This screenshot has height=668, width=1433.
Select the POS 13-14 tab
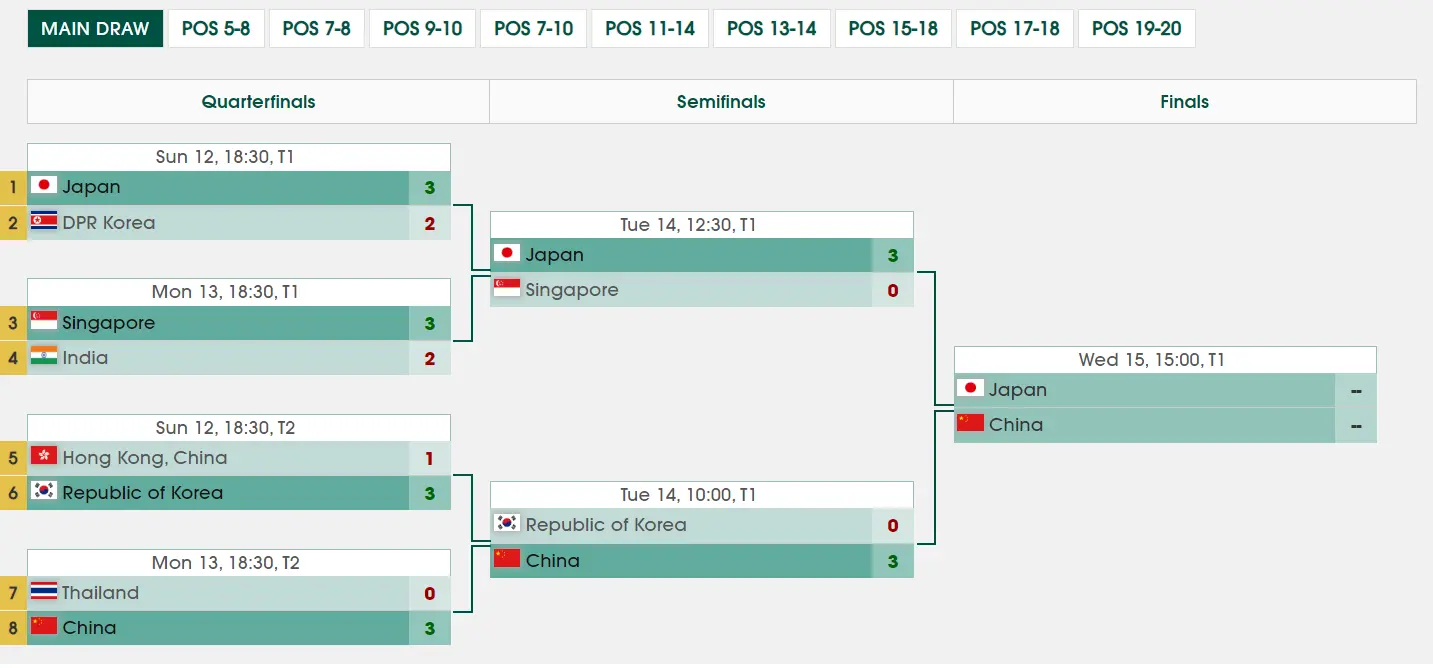772,29
